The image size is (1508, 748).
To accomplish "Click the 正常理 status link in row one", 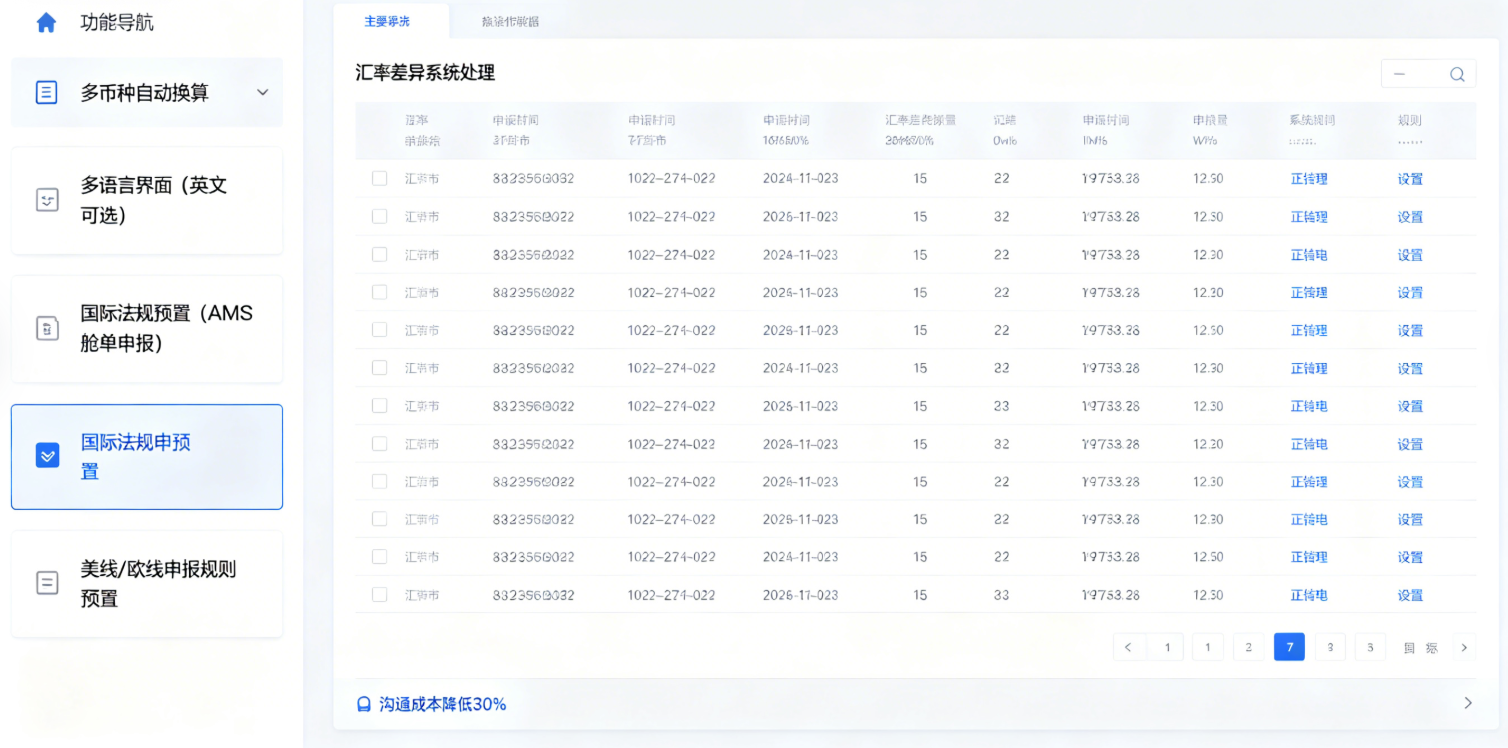I will click(x=1310, y=178).
